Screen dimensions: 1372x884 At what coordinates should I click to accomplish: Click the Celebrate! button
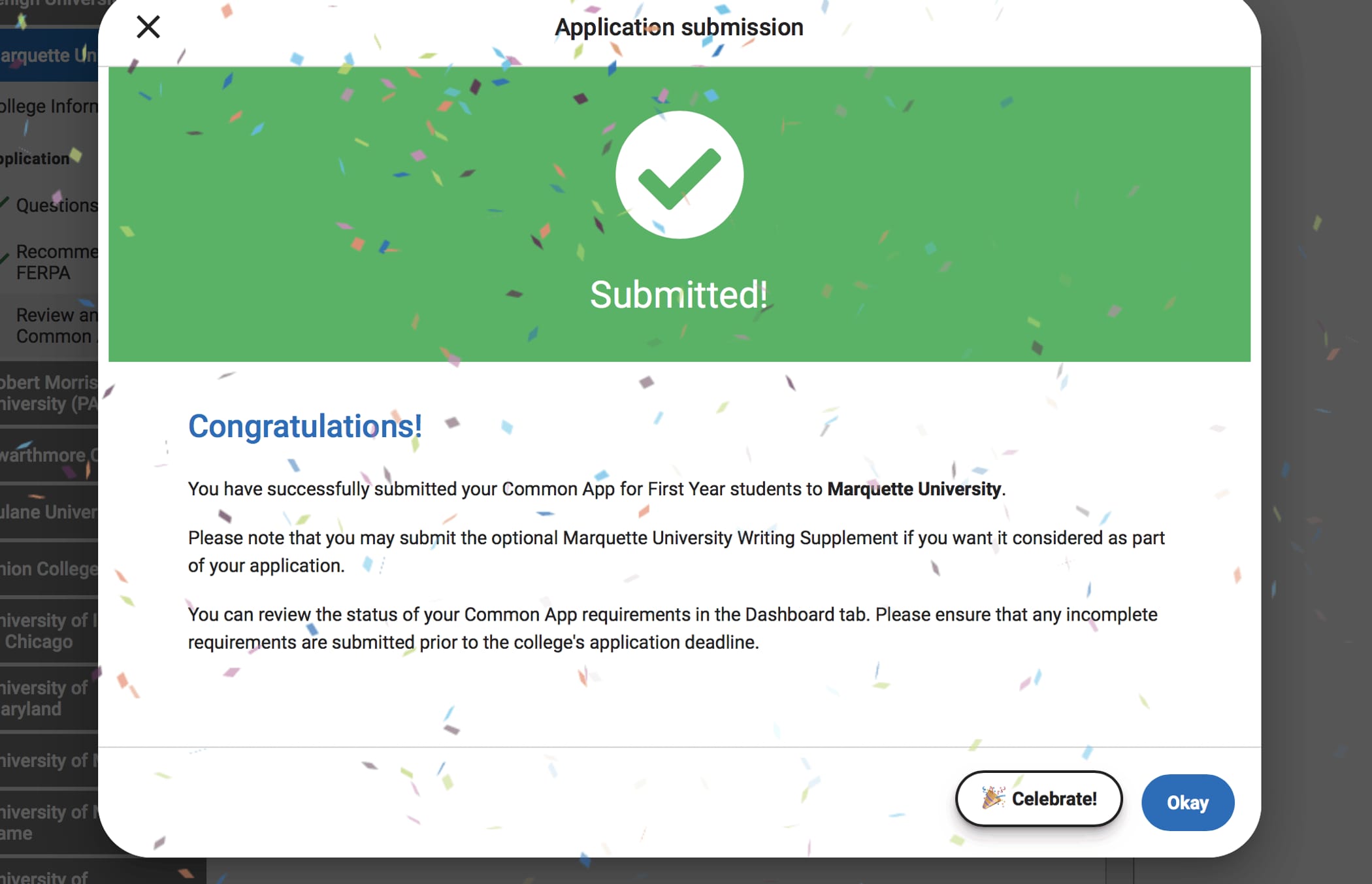1039,798
